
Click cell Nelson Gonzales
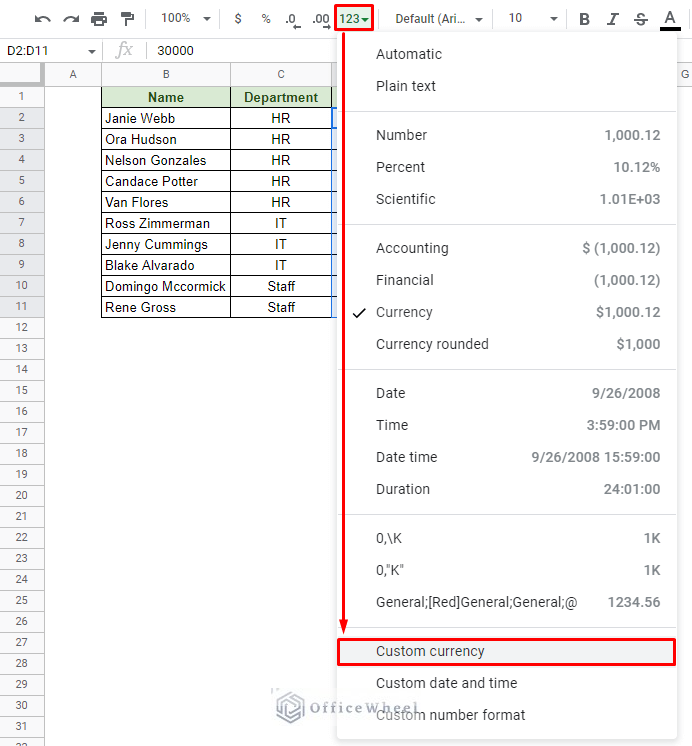pyautogui.click(x=166, y=160)
